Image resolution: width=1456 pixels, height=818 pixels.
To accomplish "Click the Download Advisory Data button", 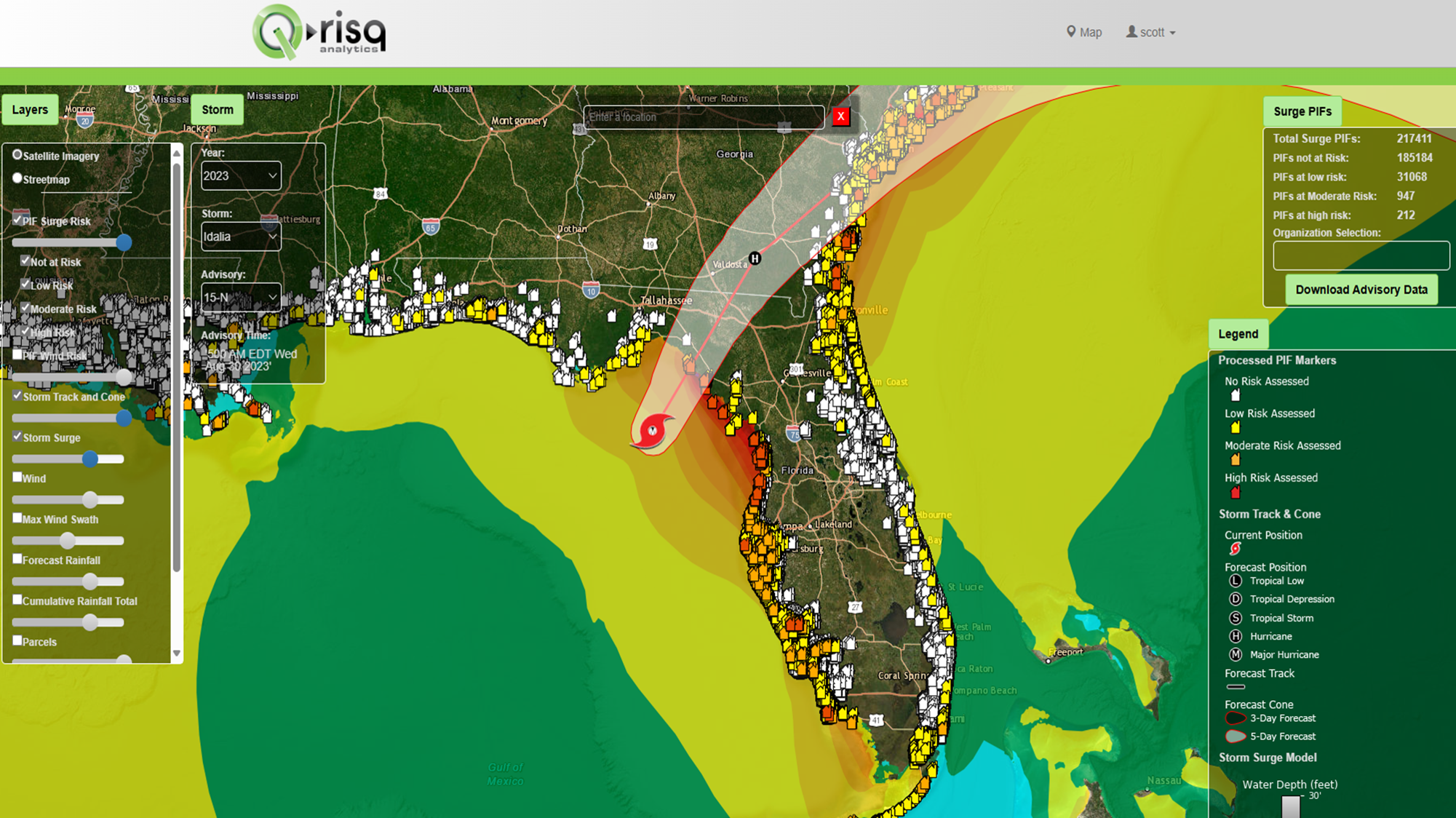I will tap(1361, 290).
